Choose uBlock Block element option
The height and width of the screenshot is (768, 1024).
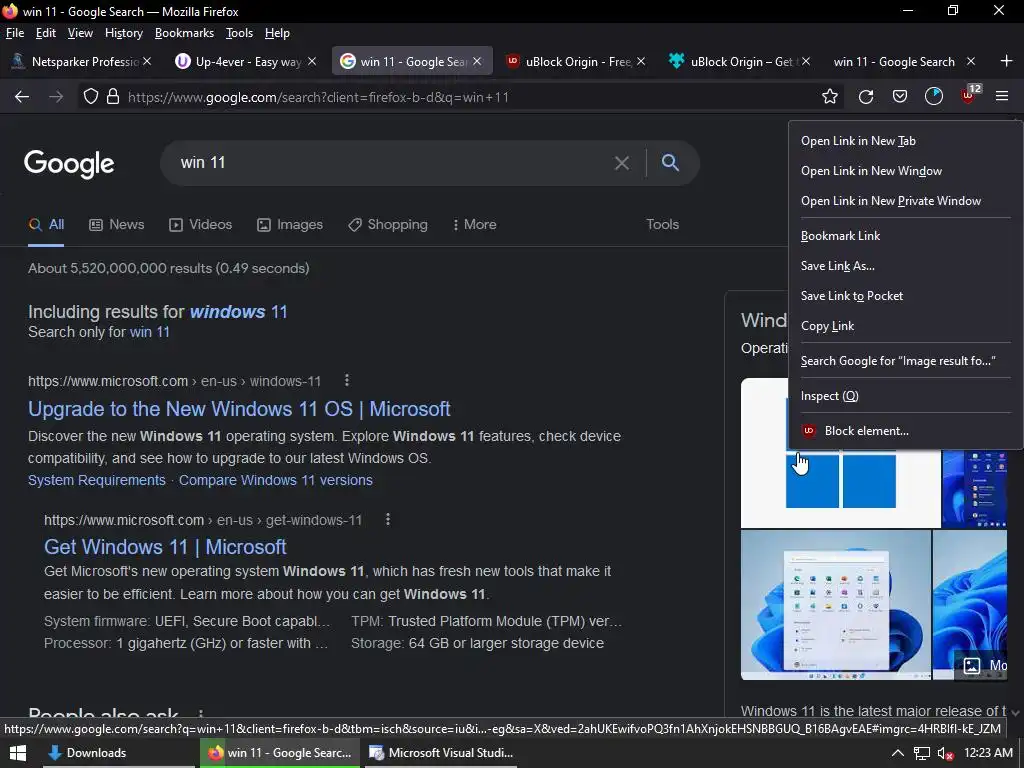(905, 431)
